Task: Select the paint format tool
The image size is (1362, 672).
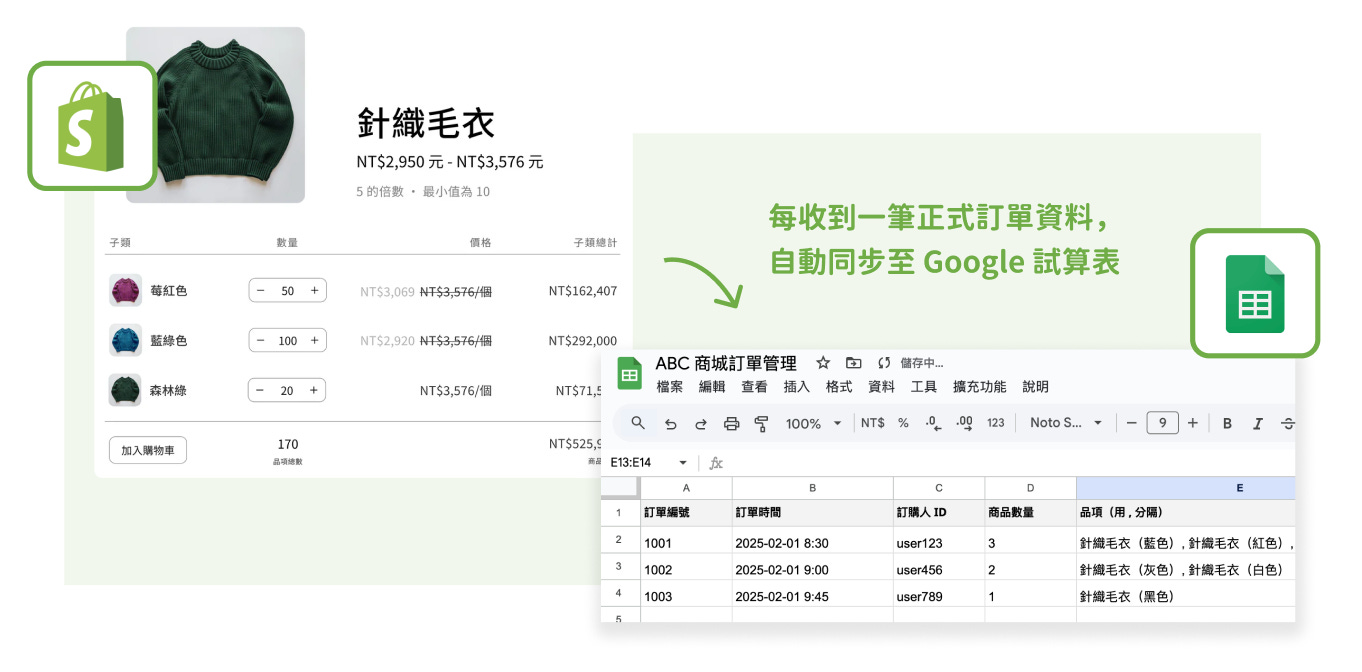Action: (762, 423)
